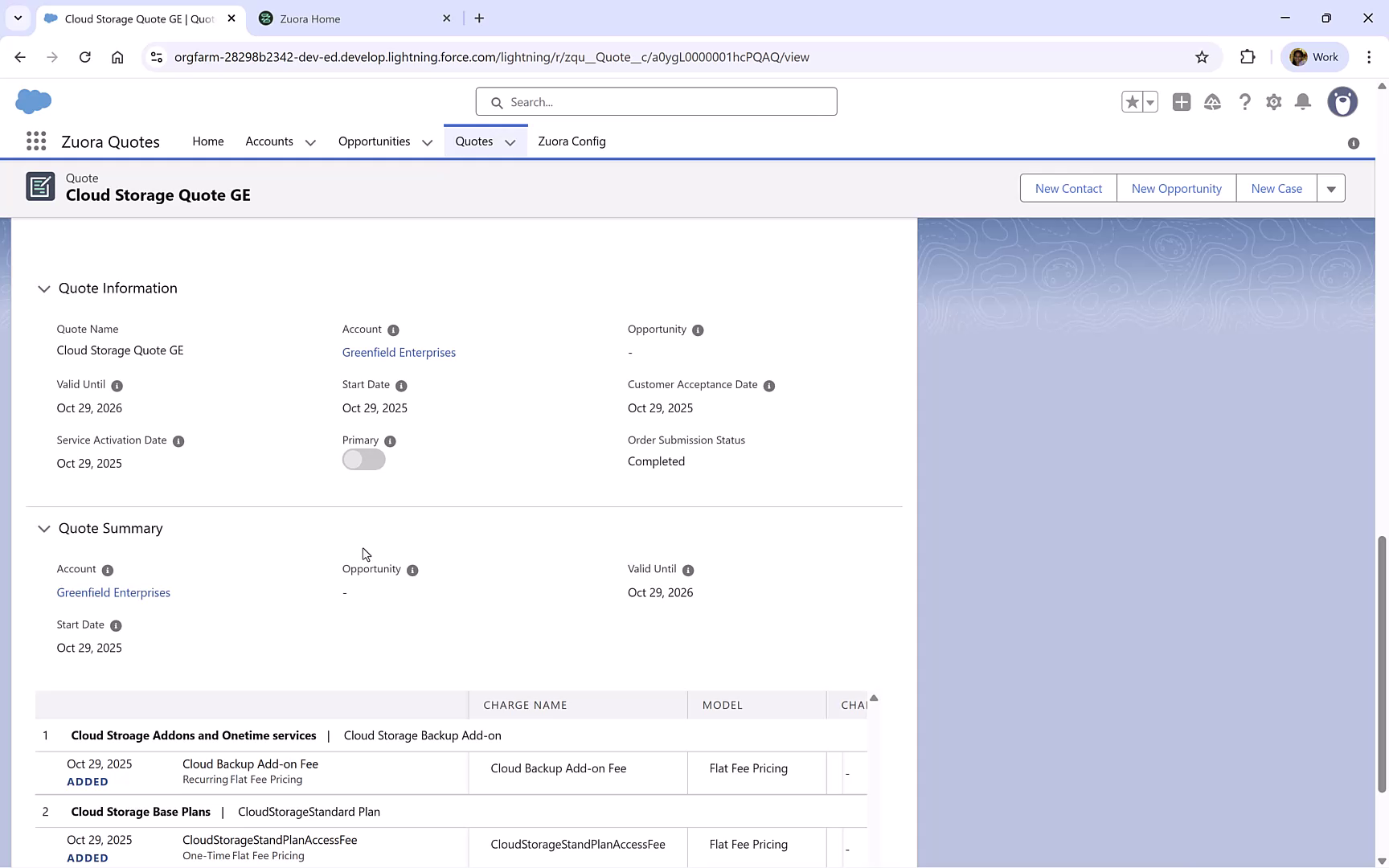
Task: Click the Customer Acceptance Date info icon
Action: click(x=769, y=386)
